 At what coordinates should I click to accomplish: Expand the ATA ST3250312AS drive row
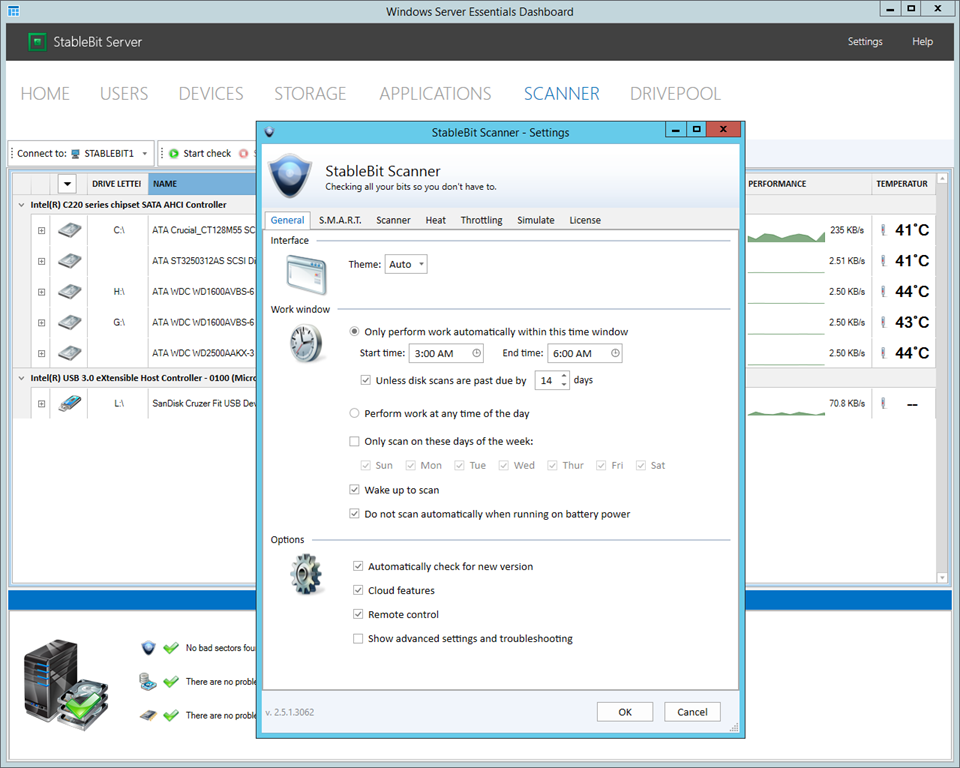pyautogui.click(x=41, y=262)
